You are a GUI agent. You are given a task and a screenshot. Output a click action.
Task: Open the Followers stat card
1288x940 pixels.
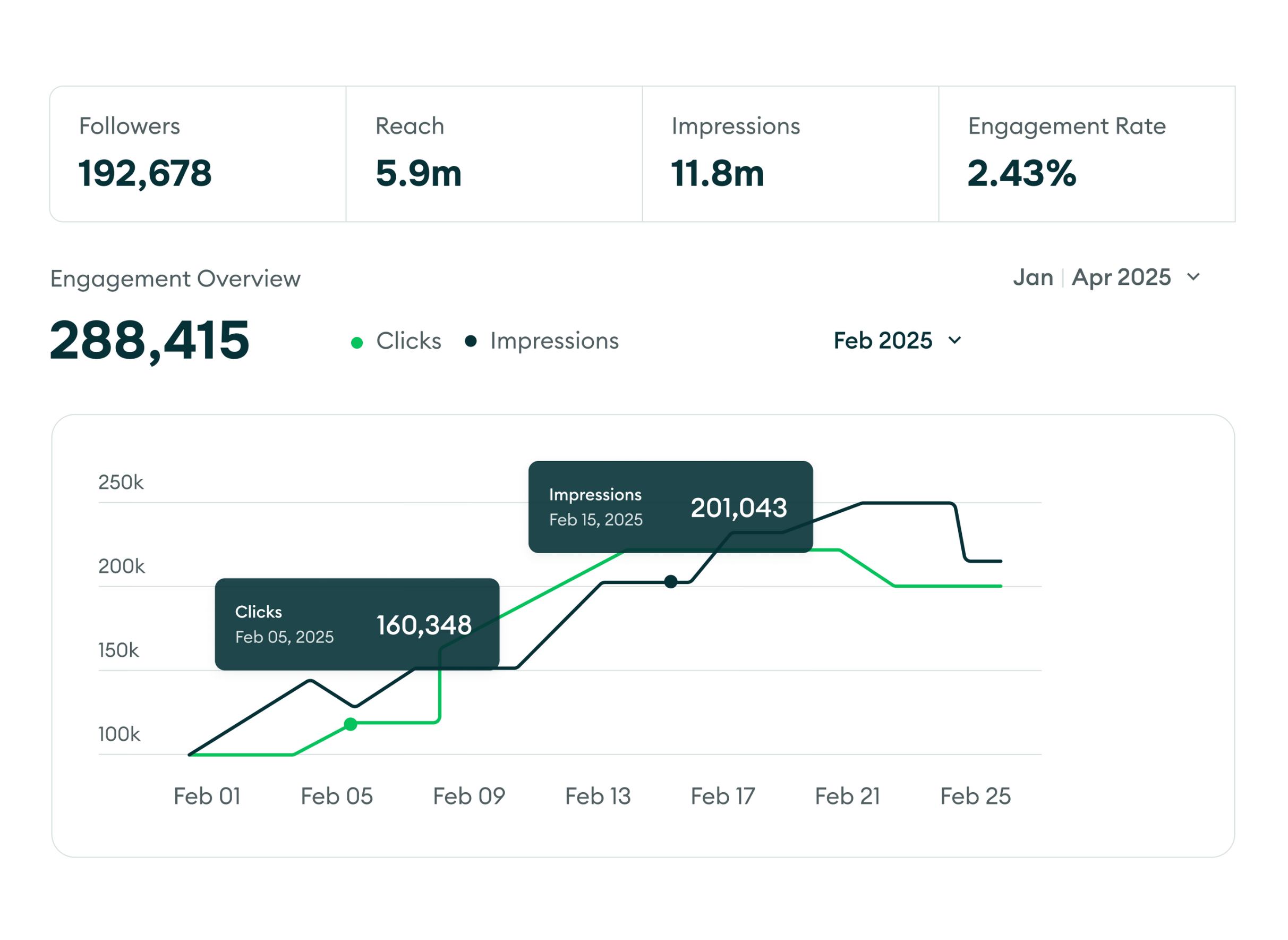[198, 154]
